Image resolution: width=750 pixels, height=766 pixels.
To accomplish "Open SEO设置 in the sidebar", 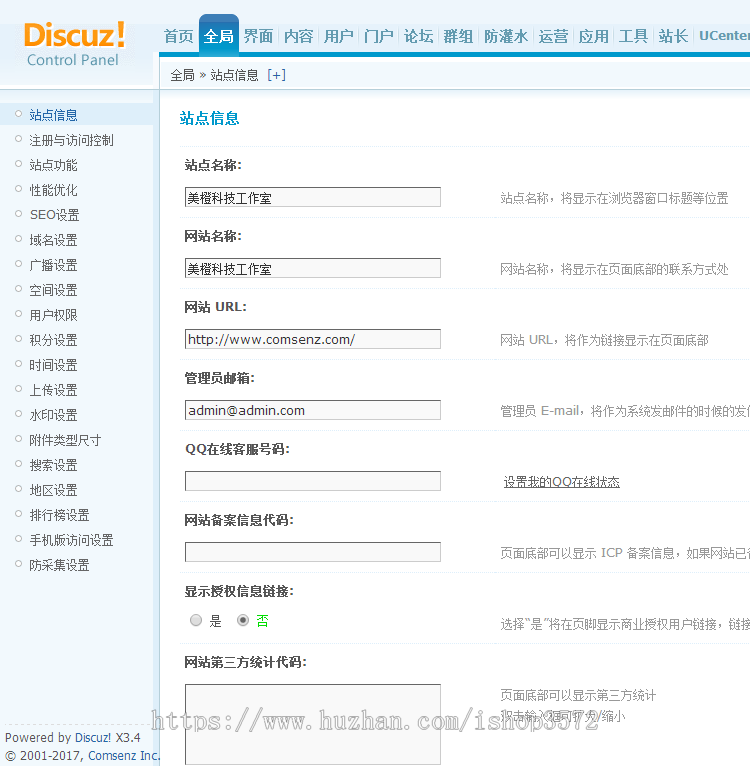I will click(54, 215).
